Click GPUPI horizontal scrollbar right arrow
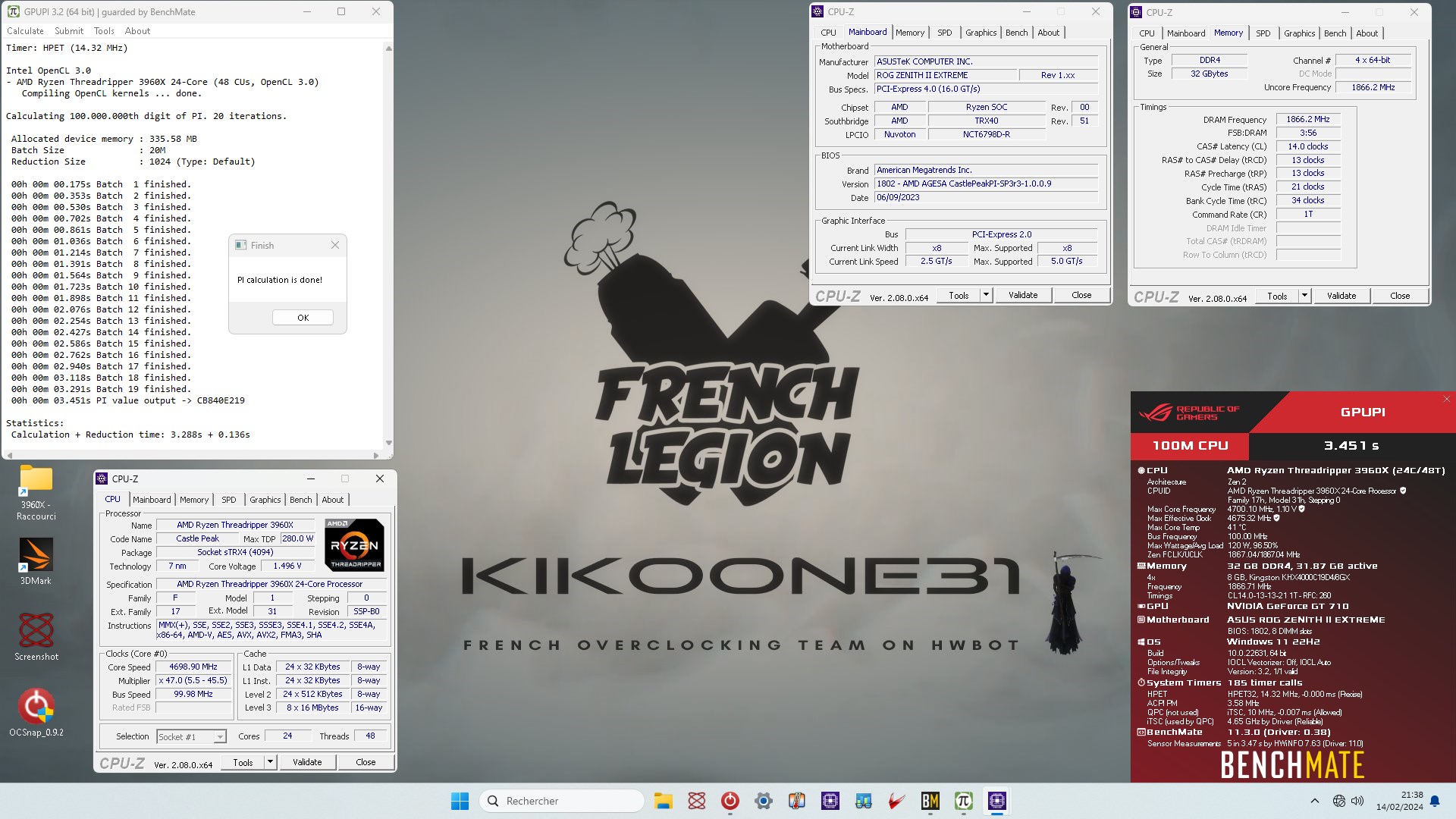This screenshot has width=1456, height=819. pos(377,455)
